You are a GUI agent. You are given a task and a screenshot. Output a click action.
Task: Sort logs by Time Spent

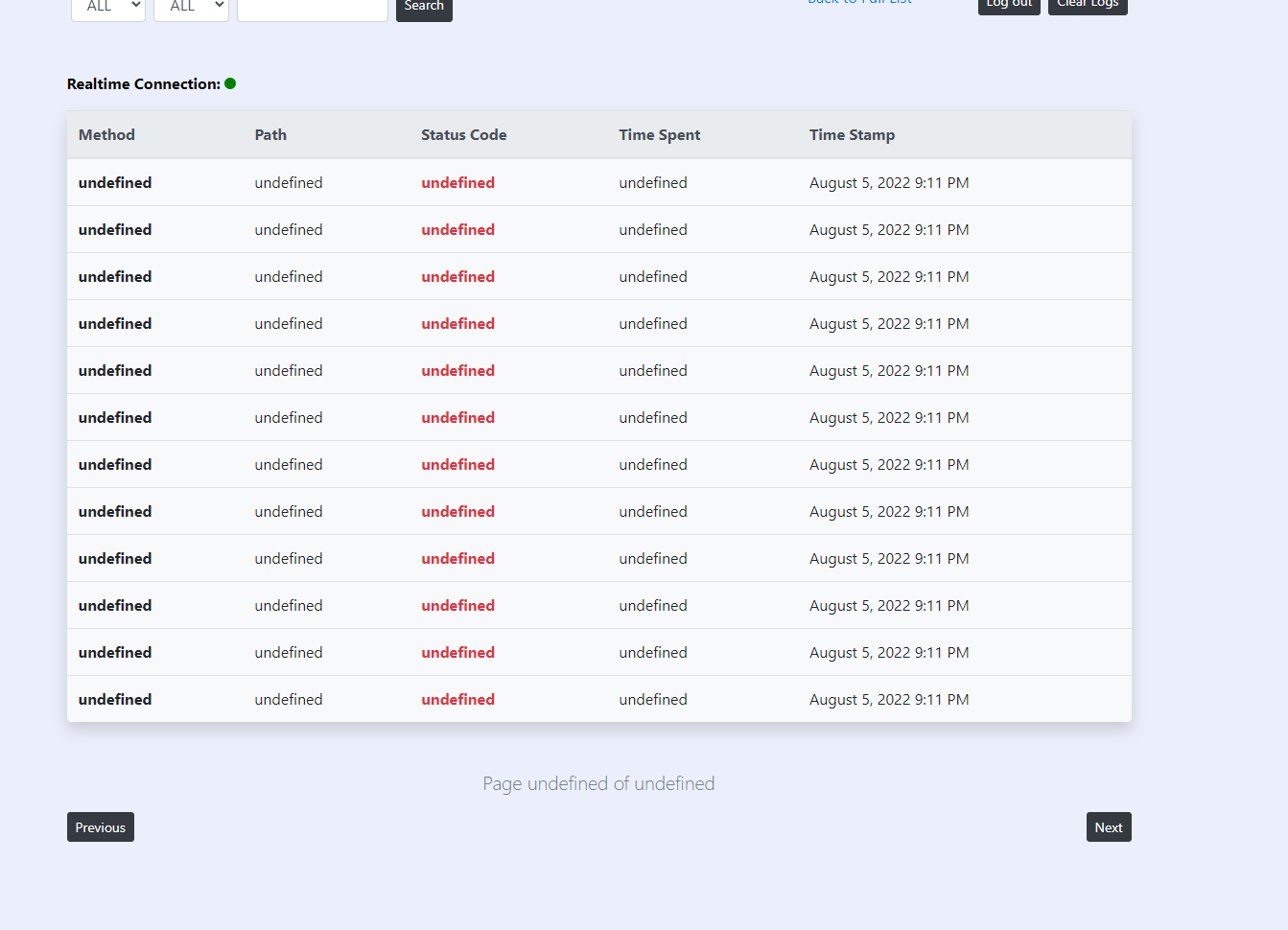659,134
